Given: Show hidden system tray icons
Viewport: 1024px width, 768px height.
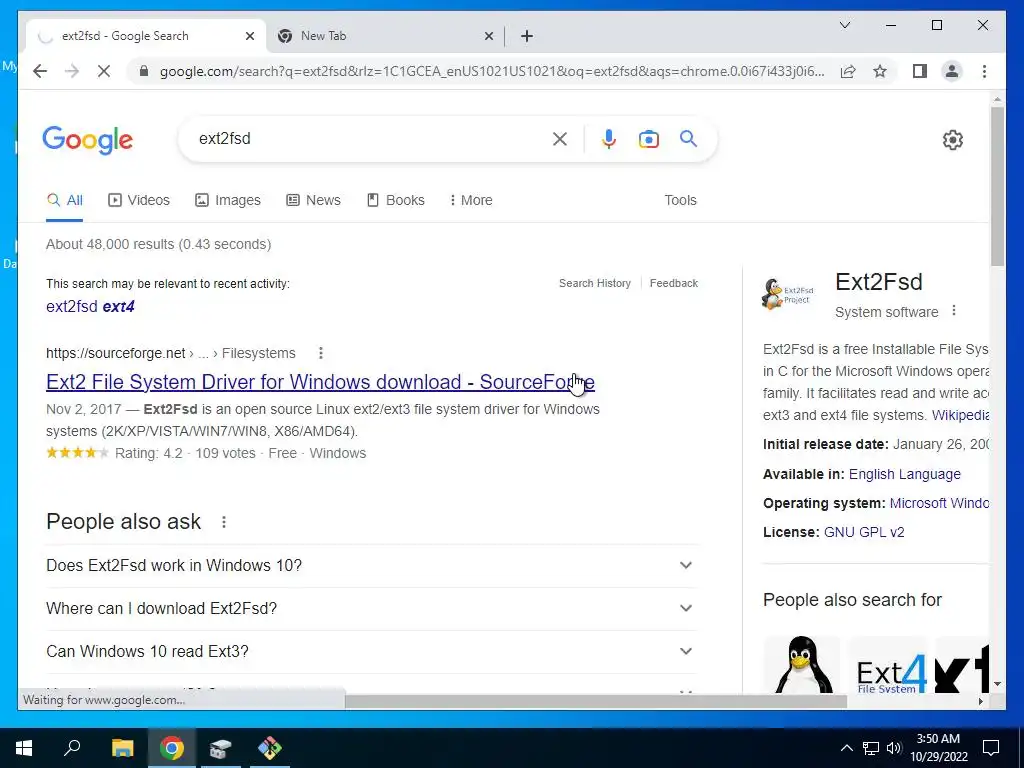Looking at the screenshot, I should (x=846, y=748).
